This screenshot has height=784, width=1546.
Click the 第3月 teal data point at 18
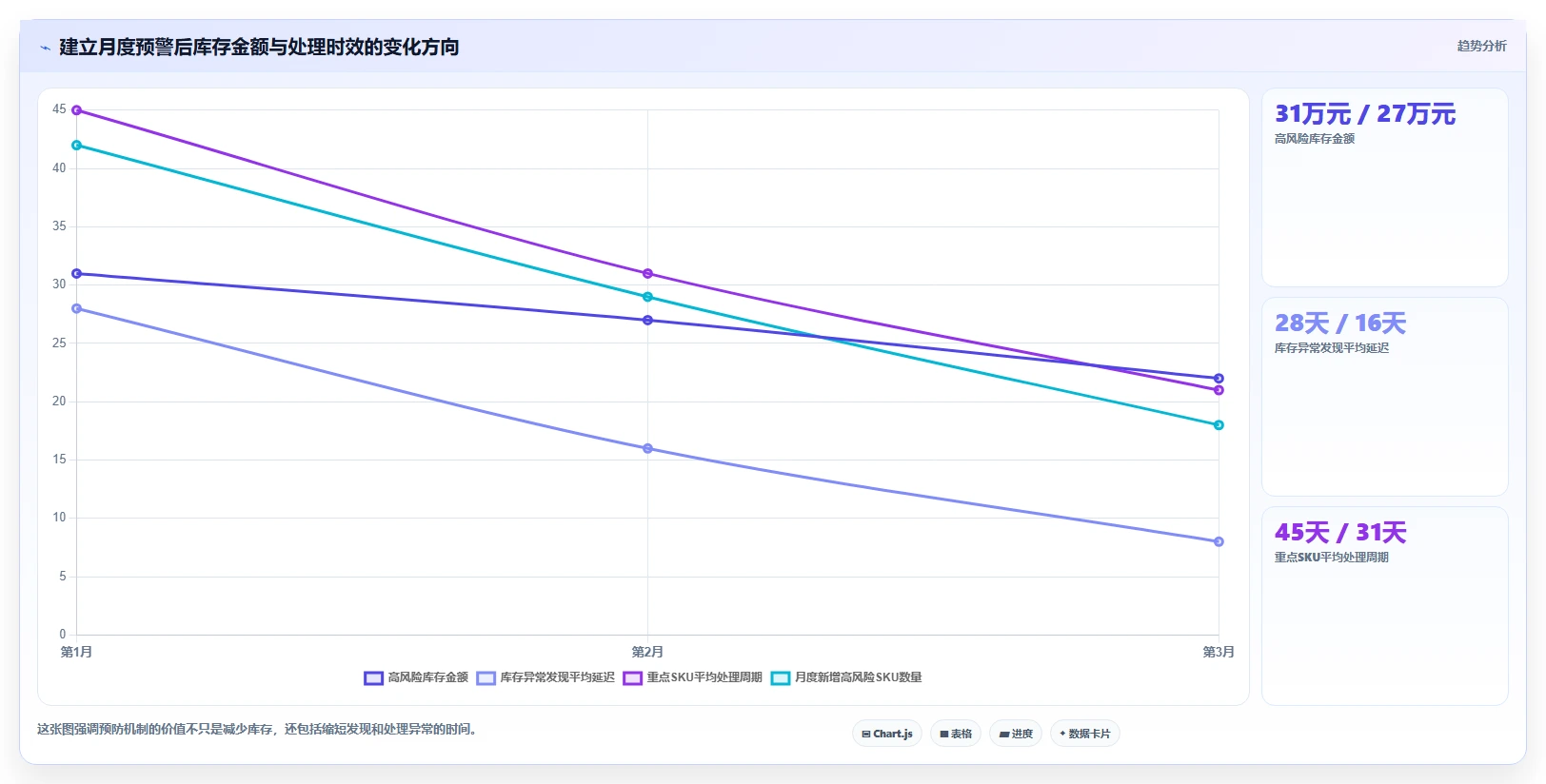click(1219, 425)
